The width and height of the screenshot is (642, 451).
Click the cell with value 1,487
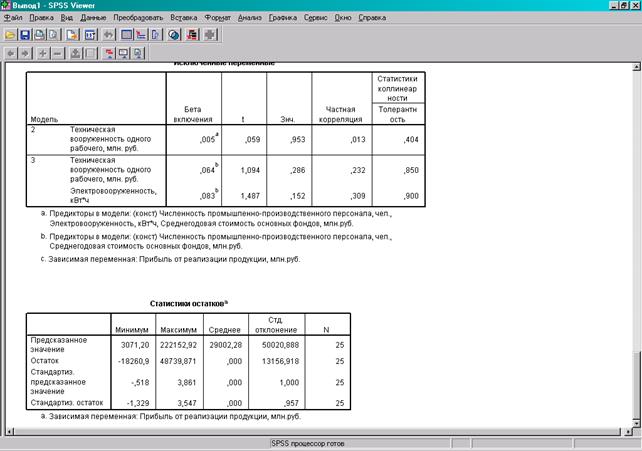tap(250, 196)
